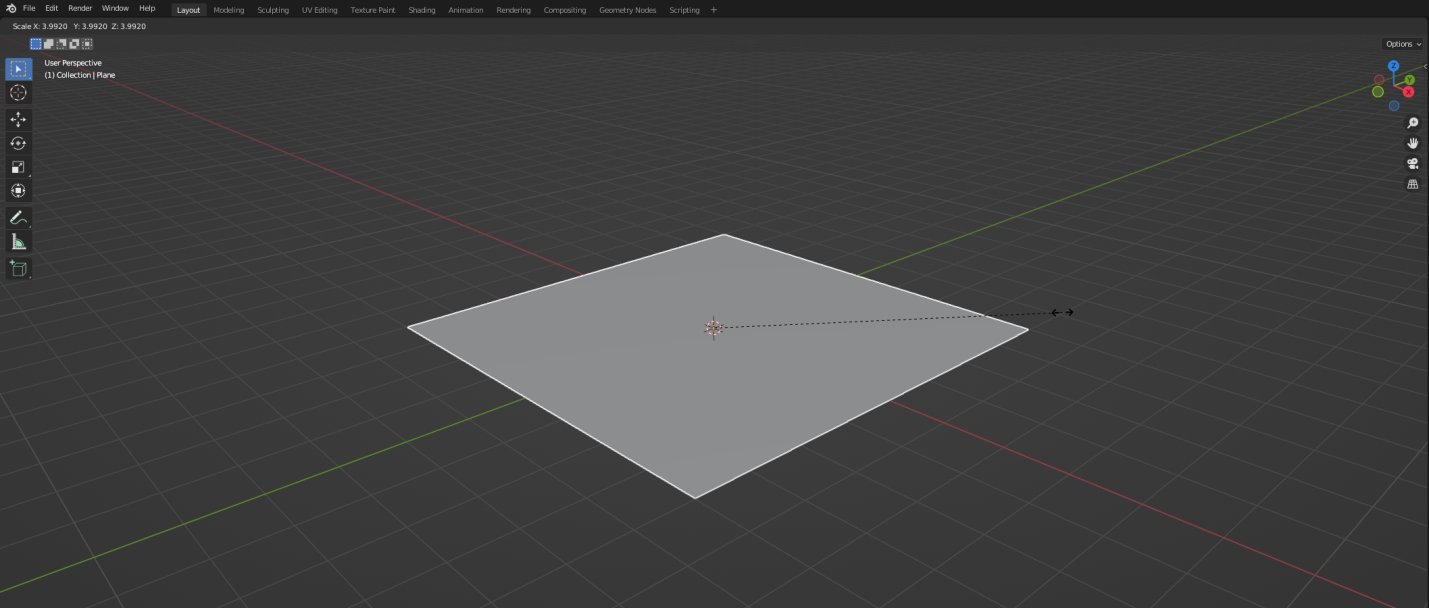Pick the Scale tool in toolbar
Screen dimensions: 1429x608
[x=18, y=167]
